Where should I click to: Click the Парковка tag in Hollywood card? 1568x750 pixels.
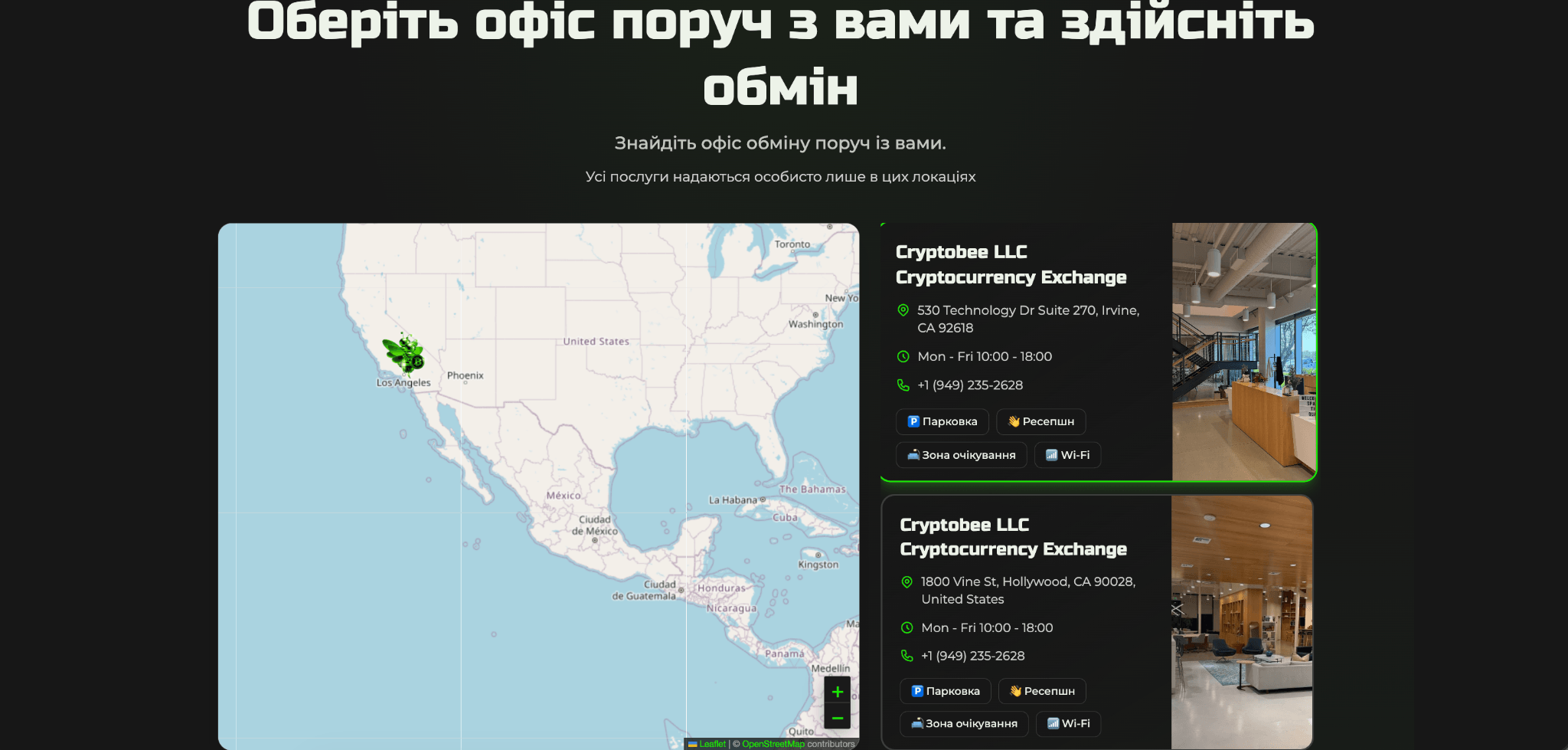pyautogui.click(x=945, y=691)
